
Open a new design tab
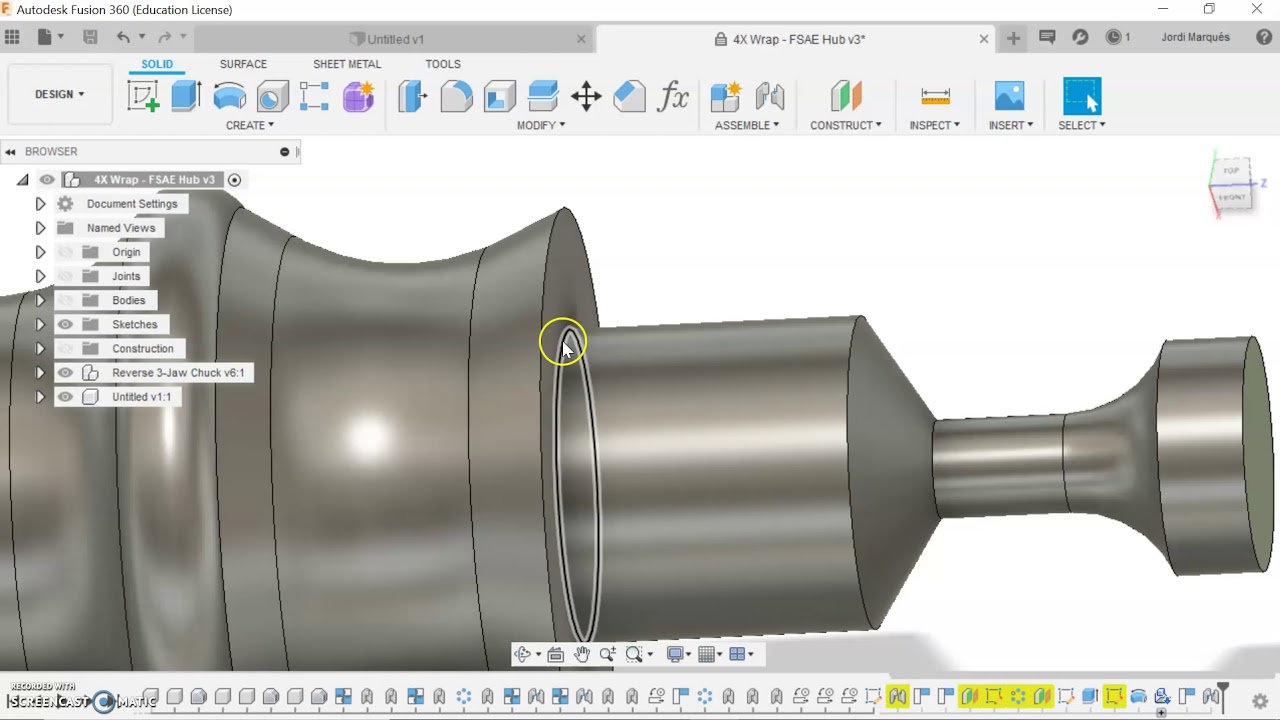click(x=1013, y=38)
